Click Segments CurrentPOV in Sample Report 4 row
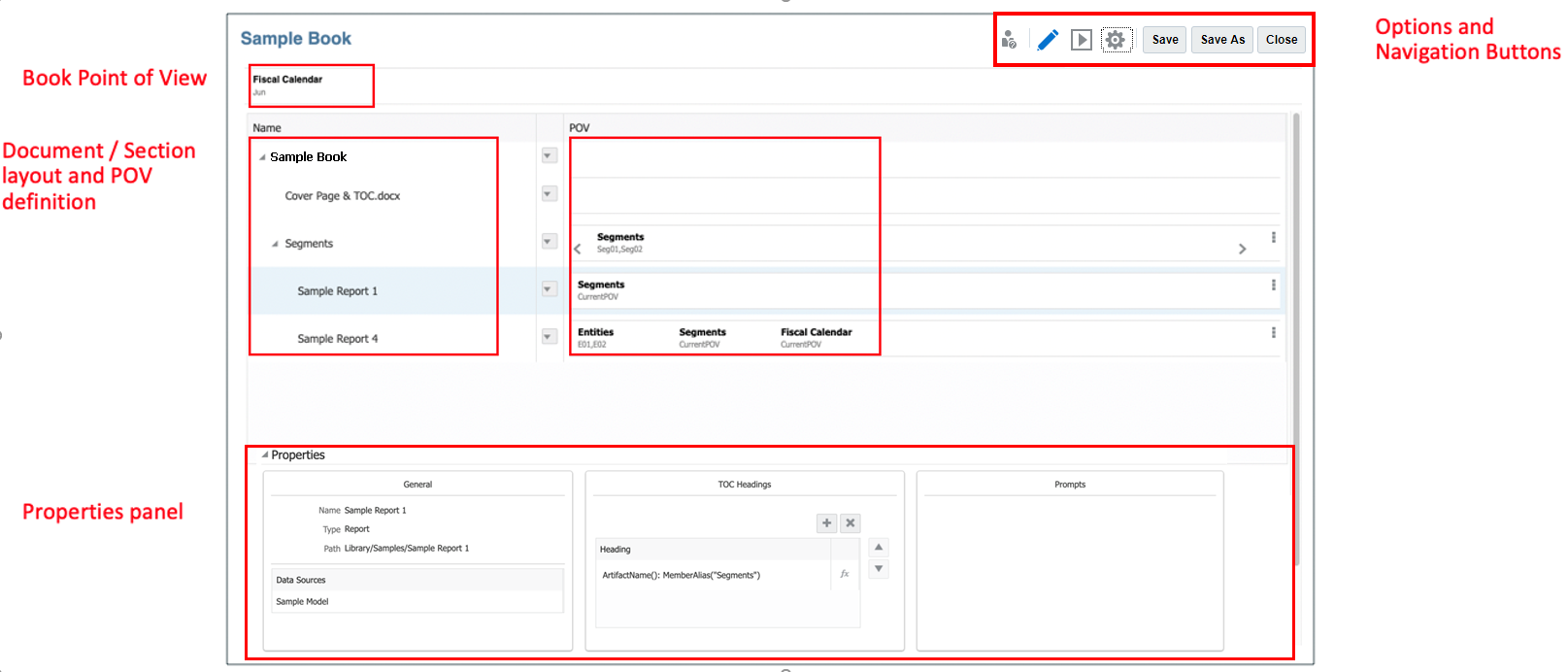 point(702,338)
